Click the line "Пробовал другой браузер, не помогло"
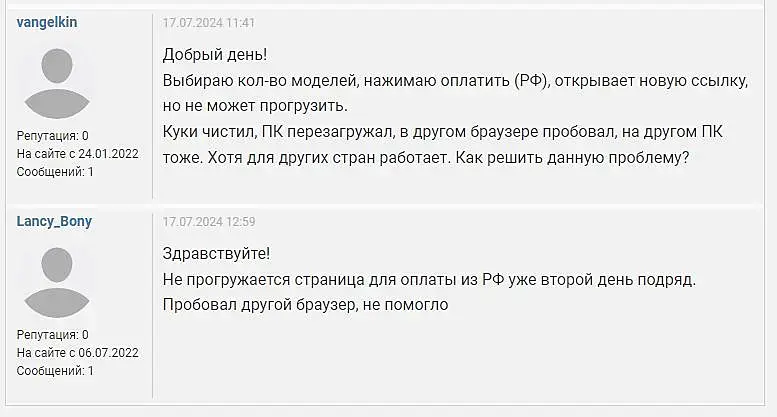The width and height of the screenshot is (777, 417). pyautogui.click(x=305, y=305)
